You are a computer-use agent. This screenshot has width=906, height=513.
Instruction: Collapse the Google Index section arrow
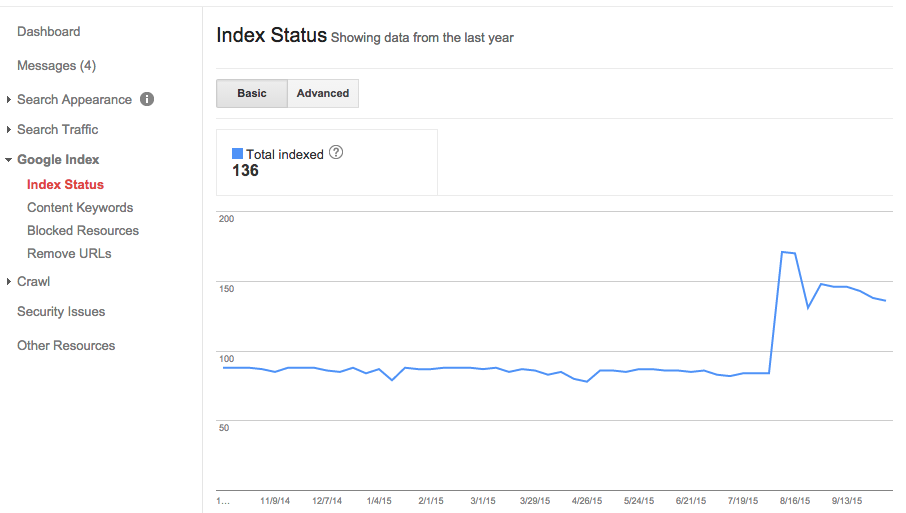(9, 160)
